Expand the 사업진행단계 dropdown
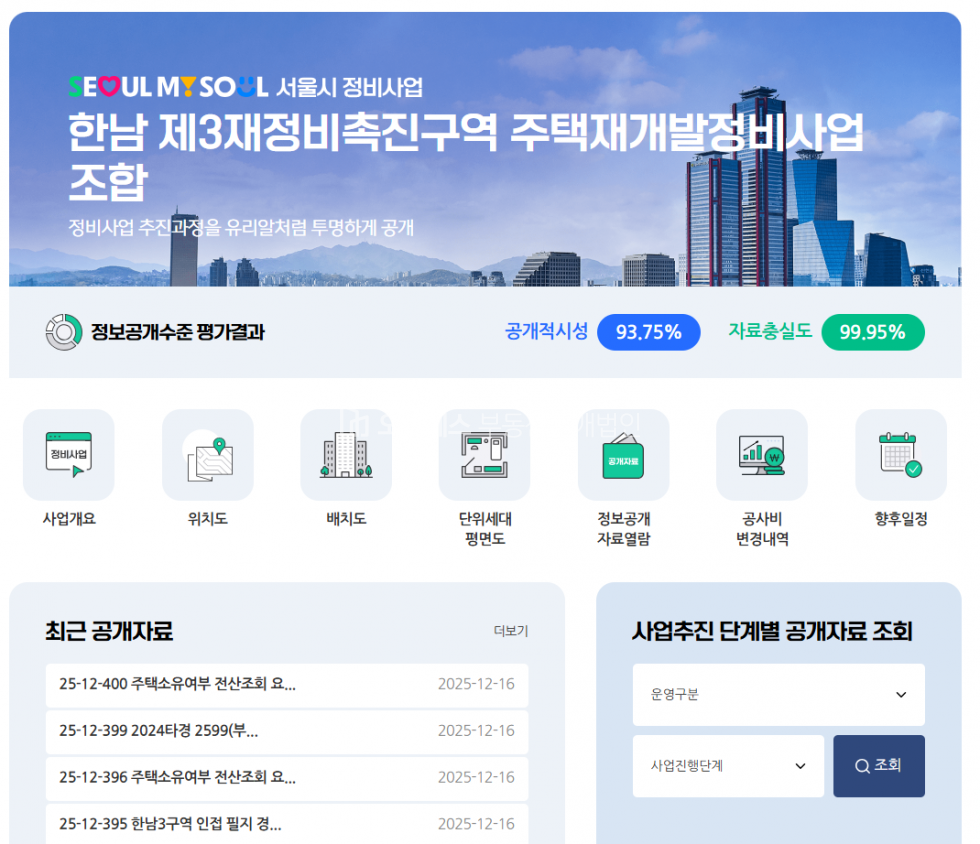Screen dimensions: 980x844 (x=728, y=766)
